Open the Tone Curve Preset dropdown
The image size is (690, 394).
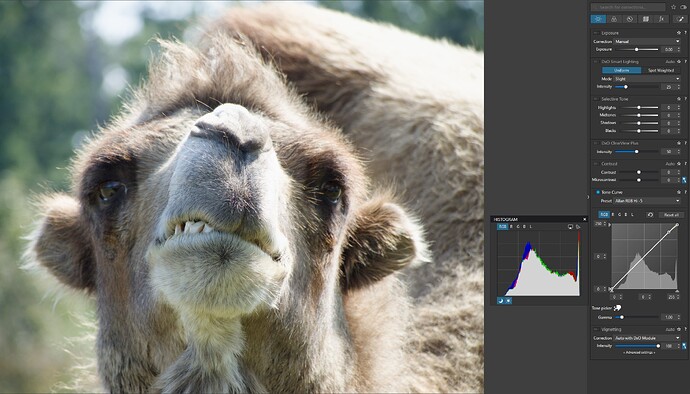pos(647,201)
